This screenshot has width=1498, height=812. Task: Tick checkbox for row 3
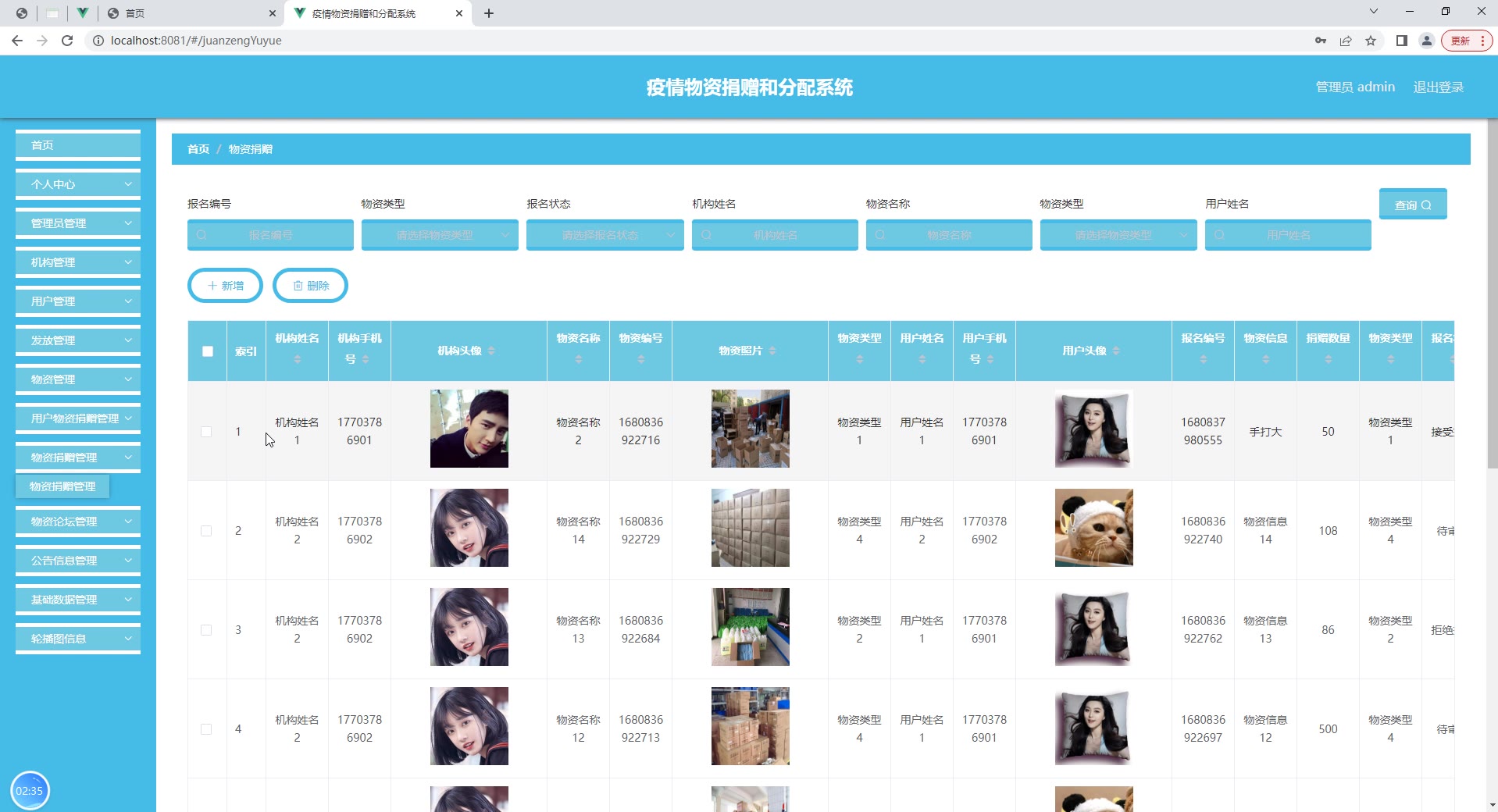pyautogui.click(x=206, y=630)
